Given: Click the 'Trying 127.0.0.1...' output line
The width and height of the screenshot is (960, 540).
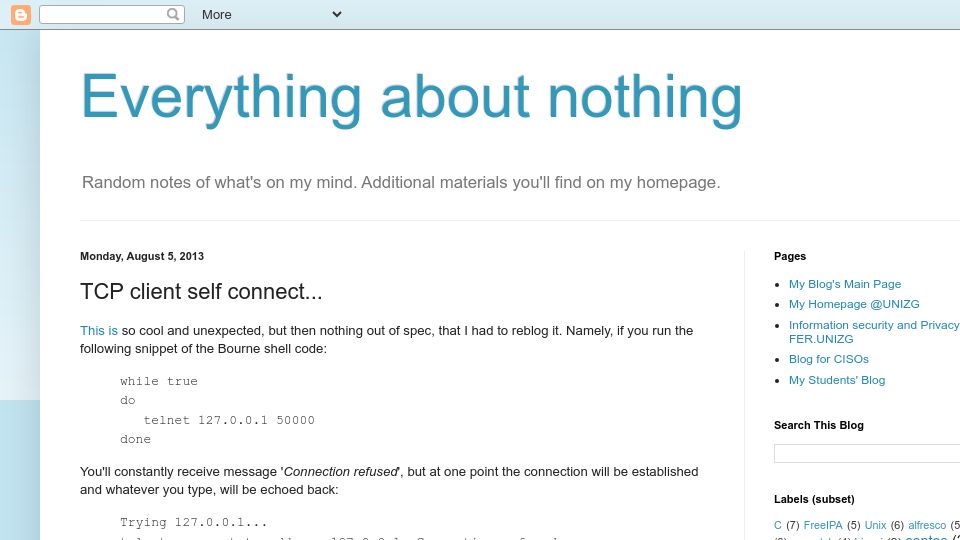Looking at the screenshot, I should click(193, 522).
